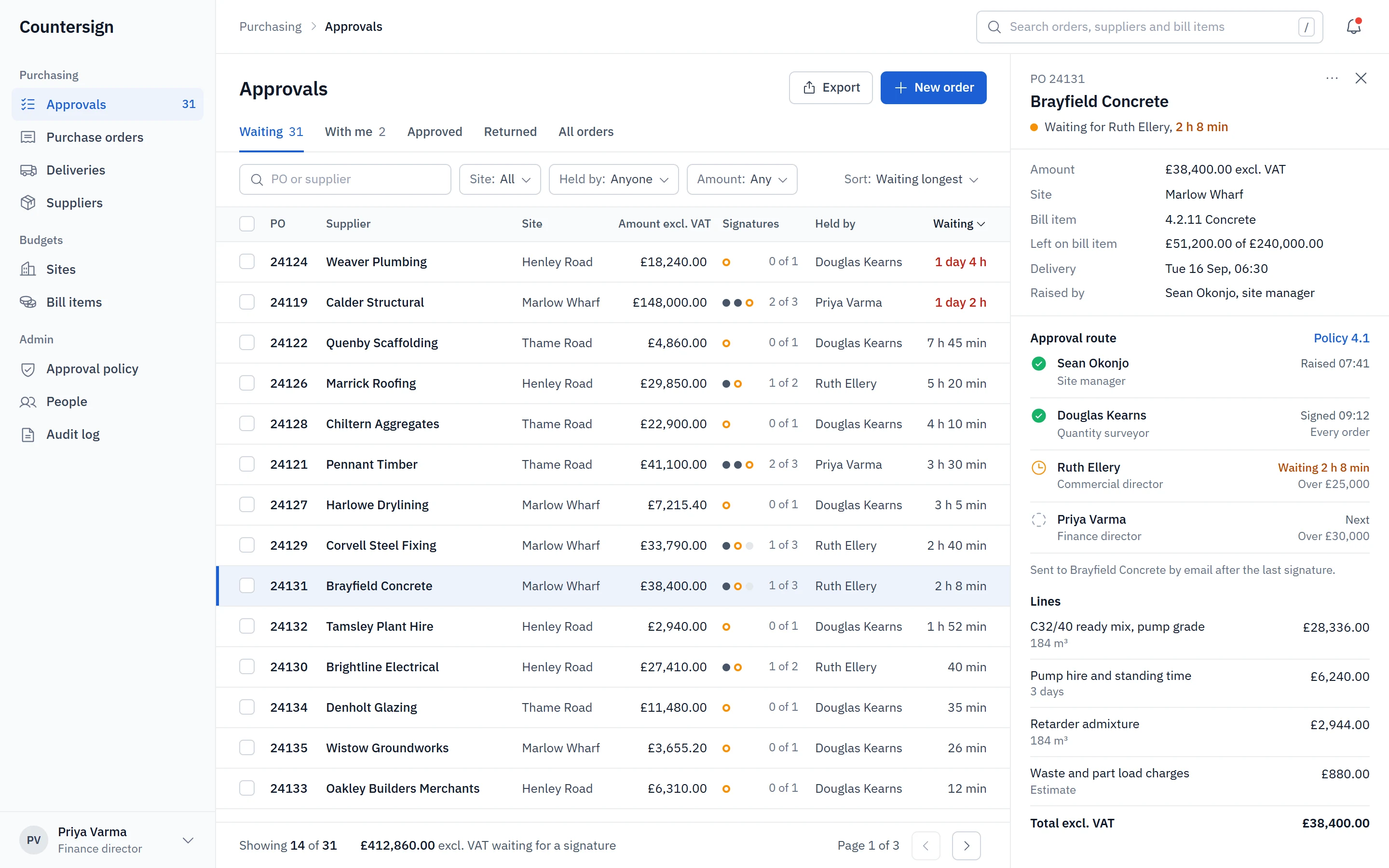
Task: Open the Policy 4.1 link
Action: (x=1341, y=338)
